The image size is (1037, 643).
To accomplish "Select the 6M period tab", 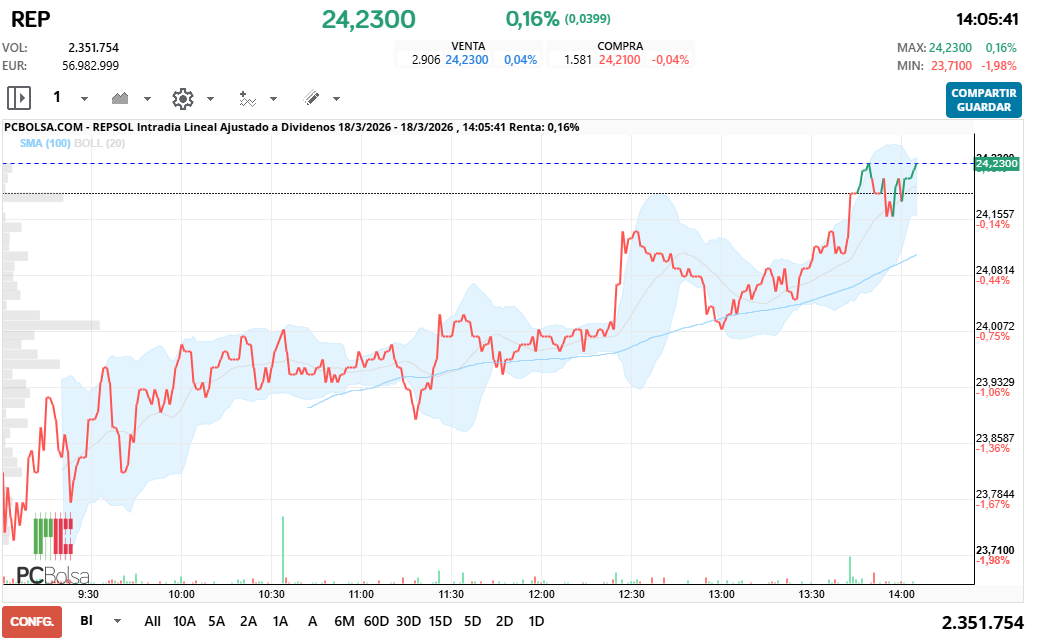I will pos(344,621).
